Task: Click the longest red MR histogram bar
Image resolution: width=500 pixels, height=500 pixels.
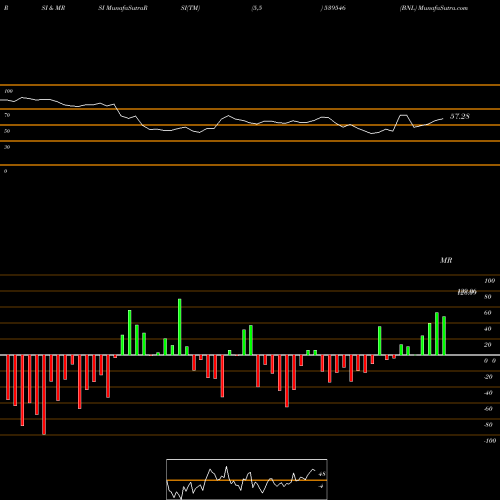Action: pyautogui.click(x=44, y=395)
